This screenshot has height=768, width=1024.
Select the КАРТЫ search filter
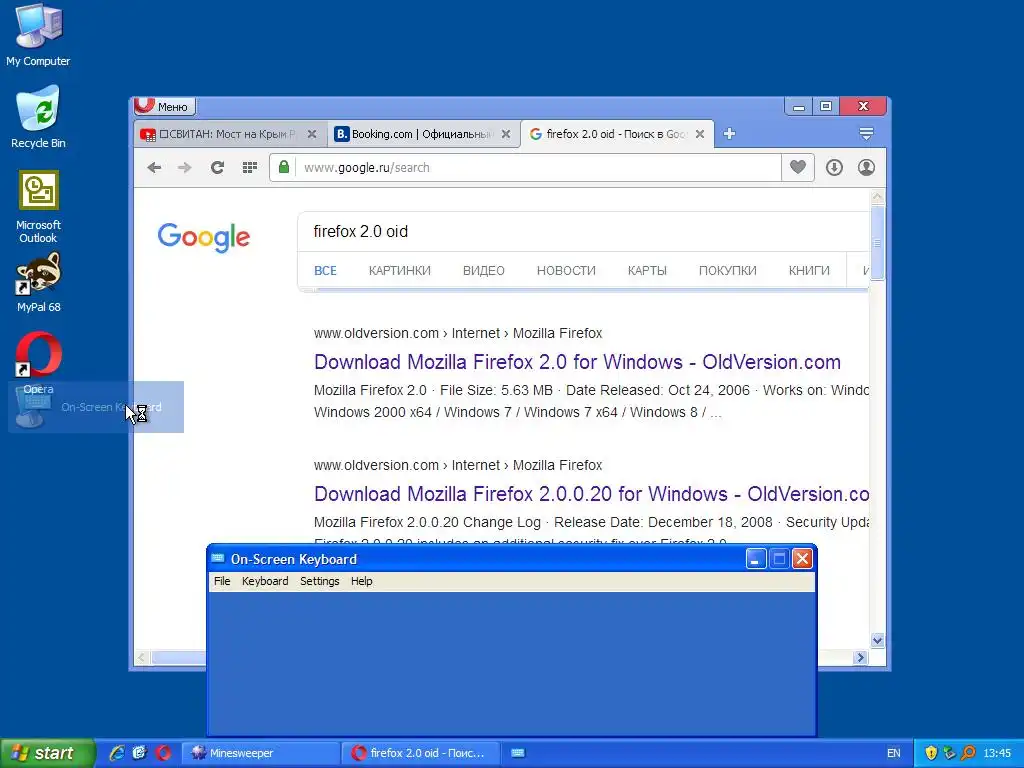(x=647, y=270)
